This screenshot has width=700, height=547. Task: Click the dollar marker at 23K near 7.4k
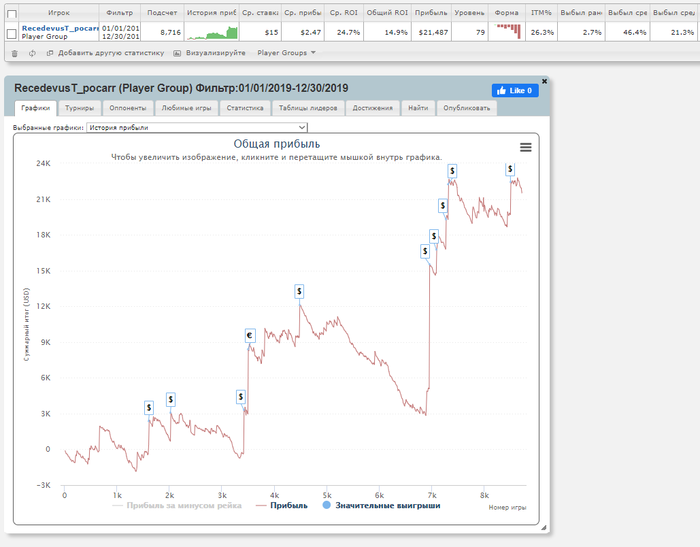coord(452,171)
